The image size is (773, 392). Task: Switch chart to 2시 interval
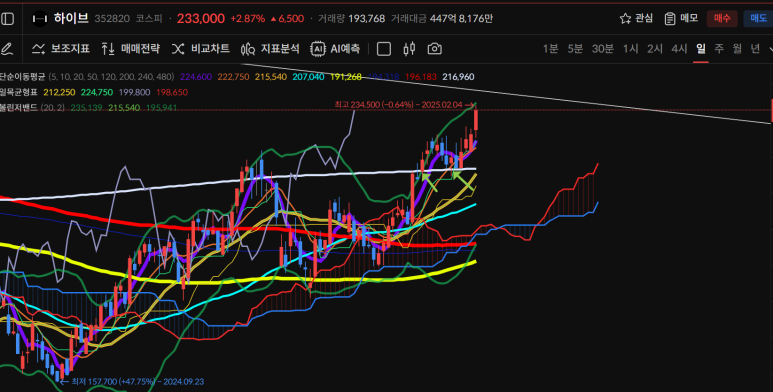click(655, 49)
